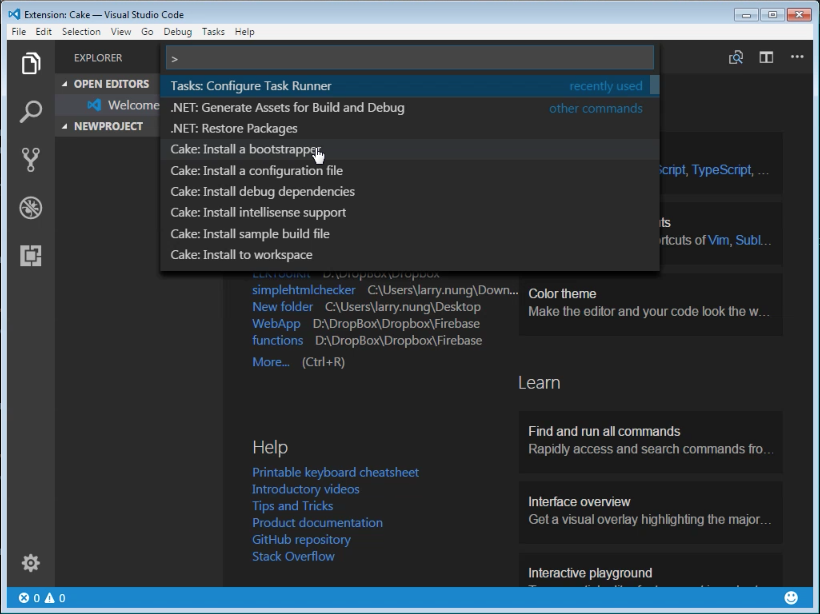Viewport: 820px width, 614px height.
Task: Open GitHub repository link
Action: click(301, 539)
